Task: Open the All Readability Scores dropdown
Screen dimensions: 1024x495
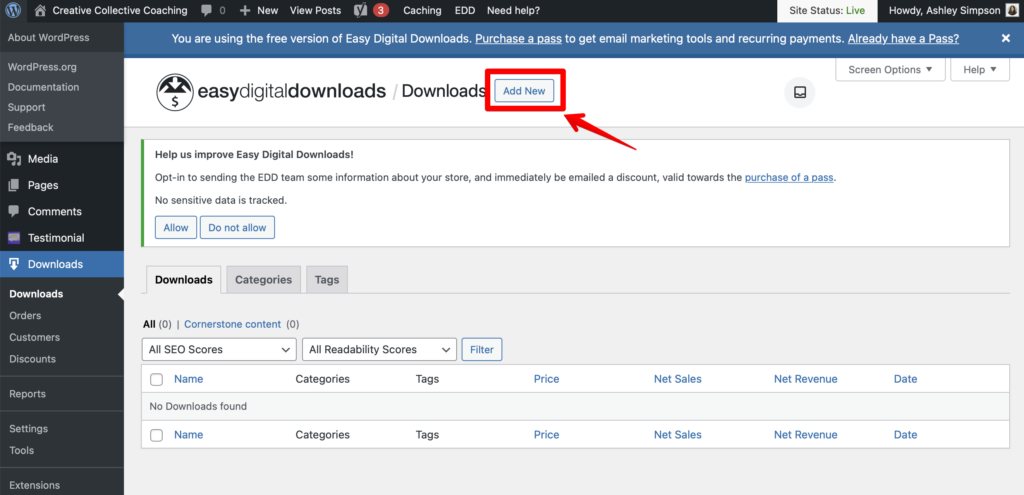Action: [379, 349]
